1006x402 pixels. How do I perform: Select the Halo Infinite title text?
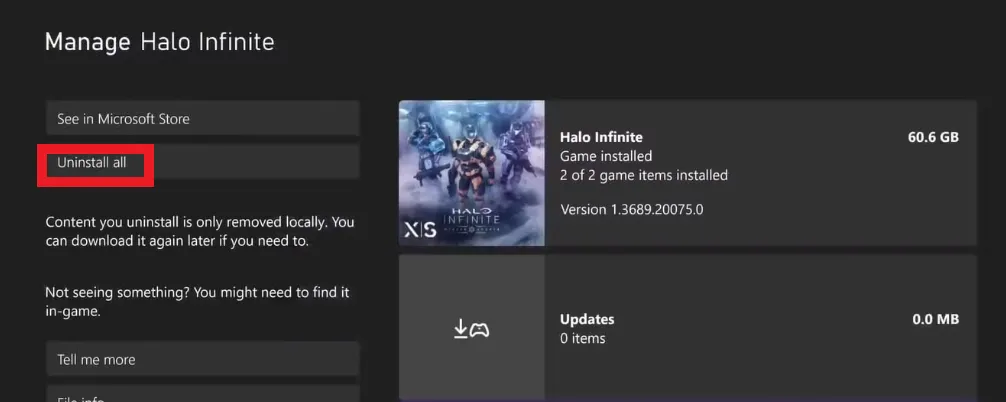601,137
